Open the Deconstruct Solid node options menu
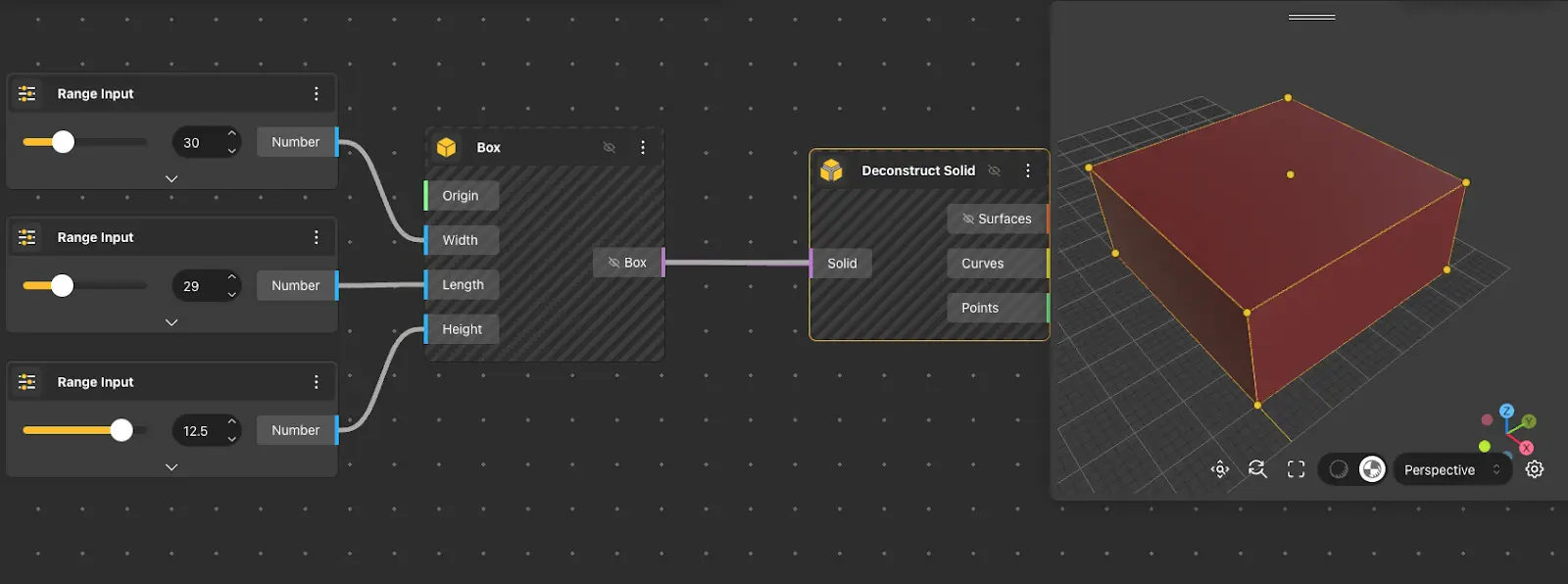 [1027, 170]
